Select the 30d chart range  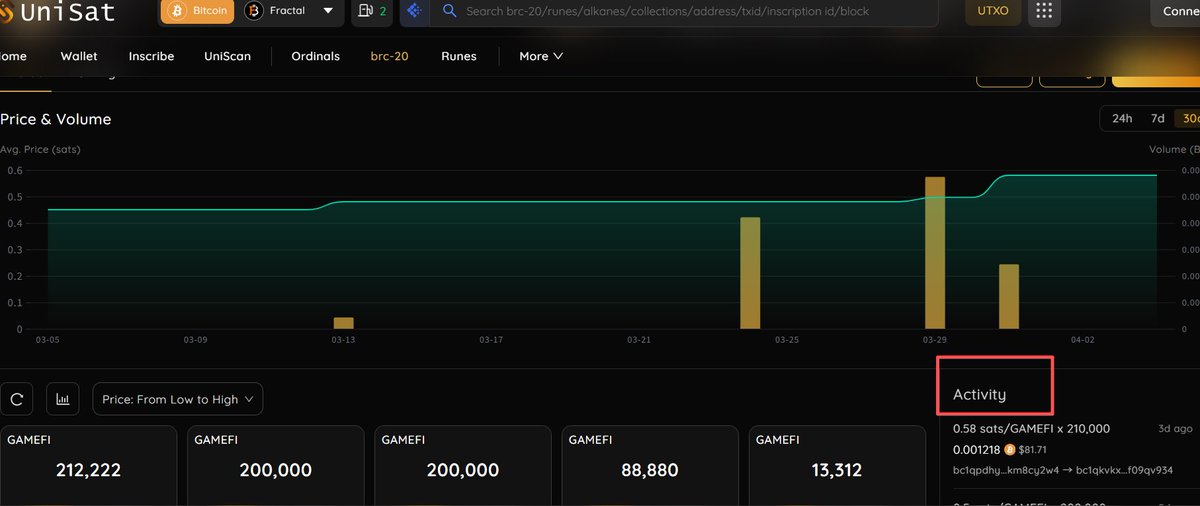tap(1188, 118)
